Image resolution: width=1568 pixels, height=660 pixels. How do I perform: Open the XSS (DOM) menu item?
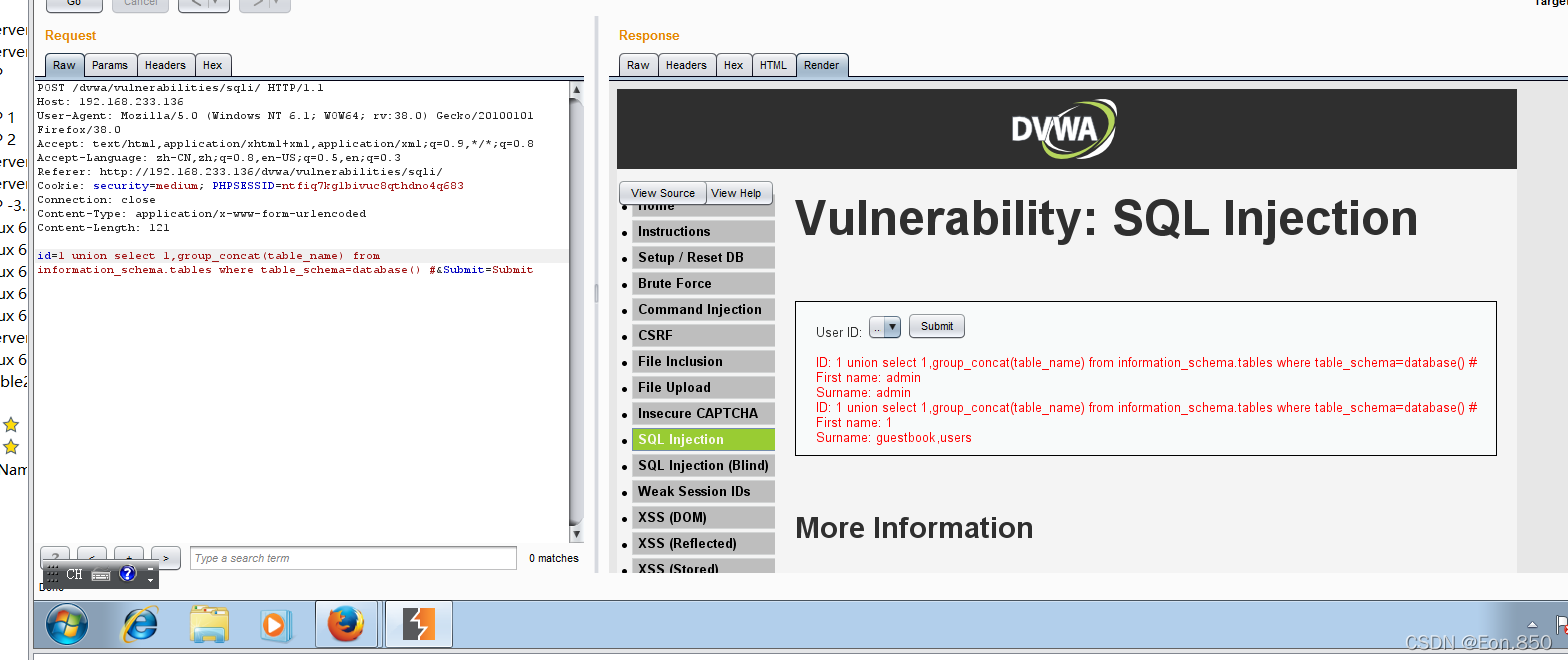coord(703,517)
